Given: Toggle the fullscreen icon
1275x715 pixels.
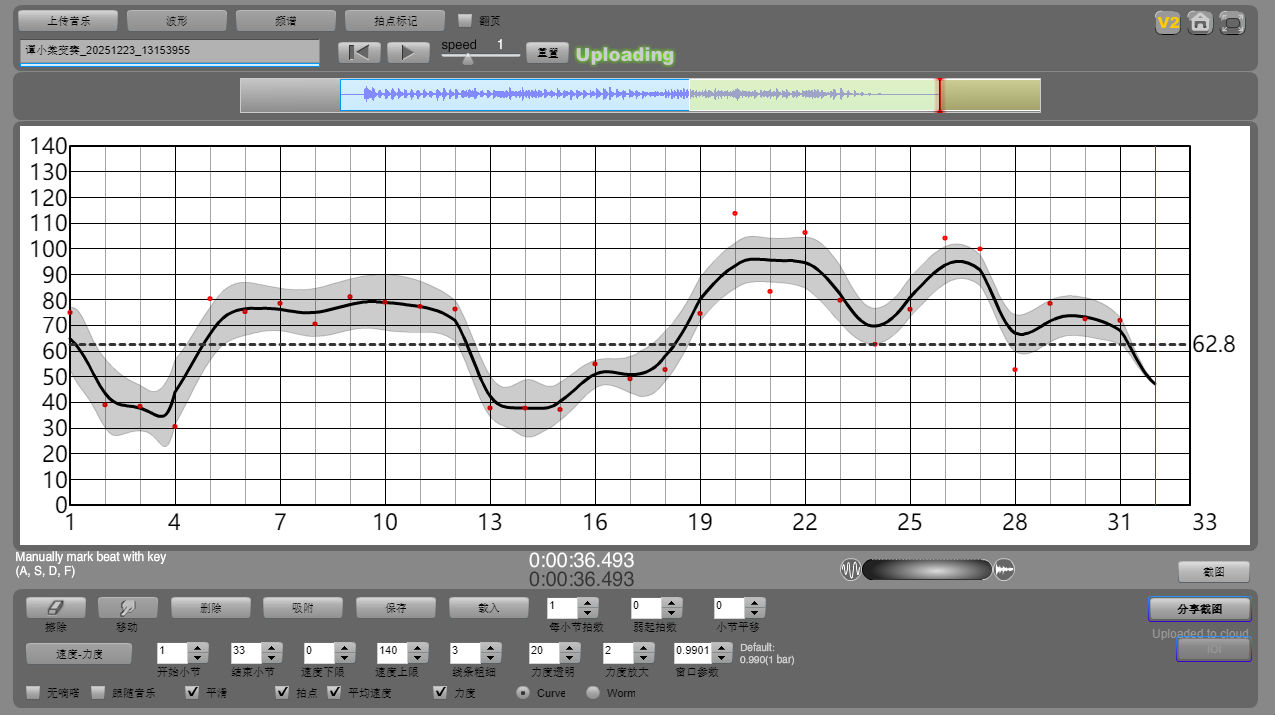Looking at the screenshot, I should click(x=1233, y=23).
